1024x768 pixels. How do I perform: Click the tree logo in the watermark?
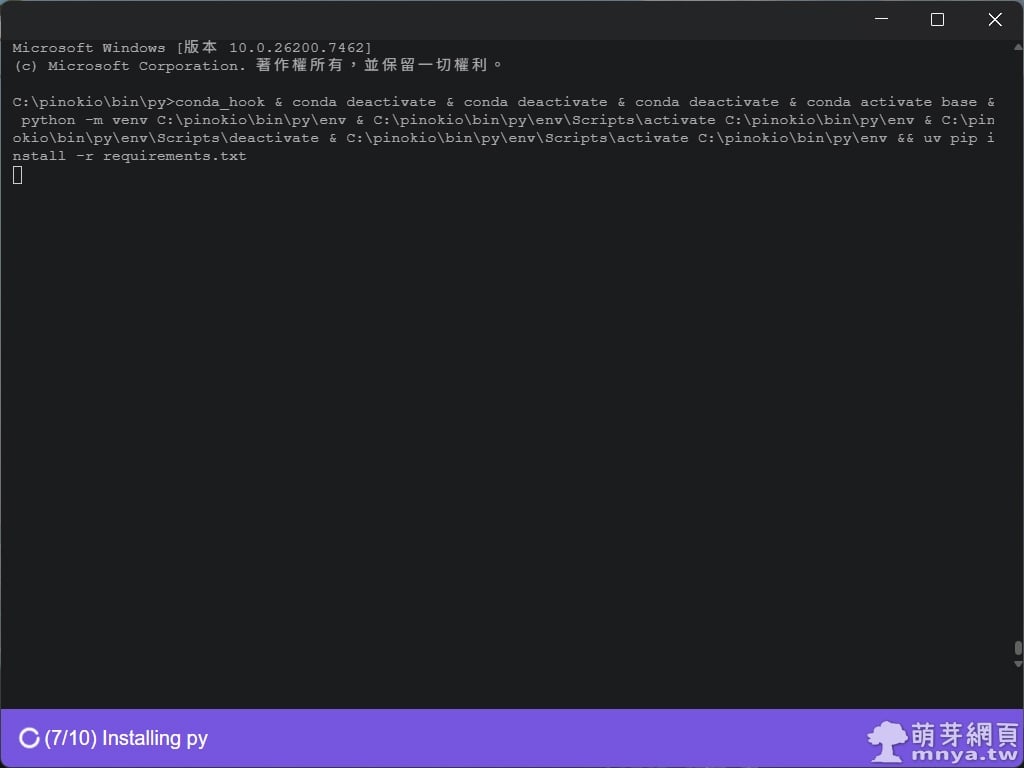(887, 741)
